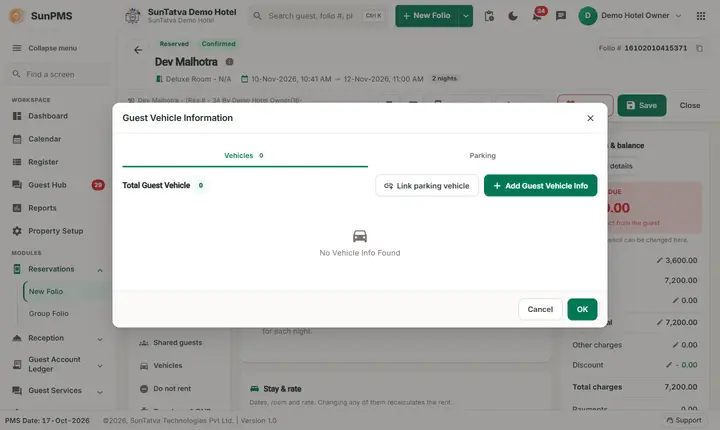Click the SunTatva Demo Hotel logo
720x430 pixels.
click(133, 16)
